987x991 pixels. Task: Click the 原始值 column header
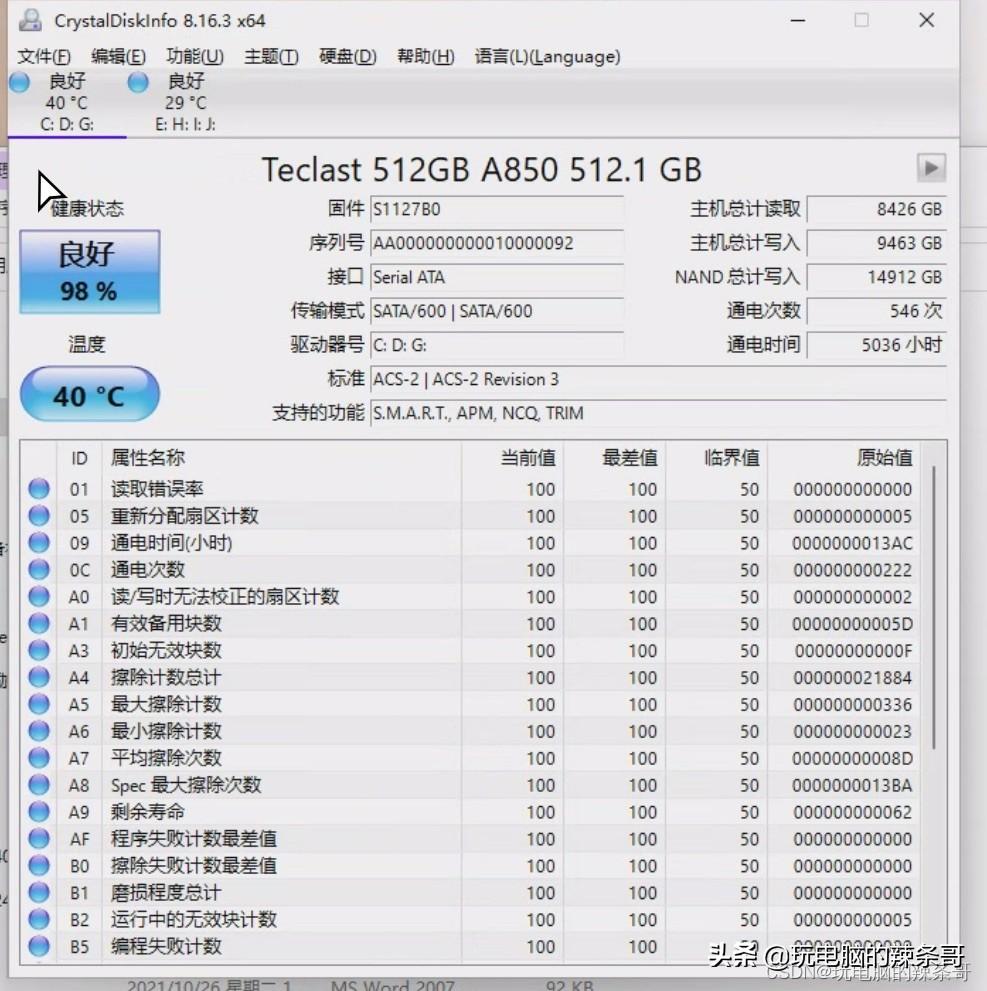point(844,458)
